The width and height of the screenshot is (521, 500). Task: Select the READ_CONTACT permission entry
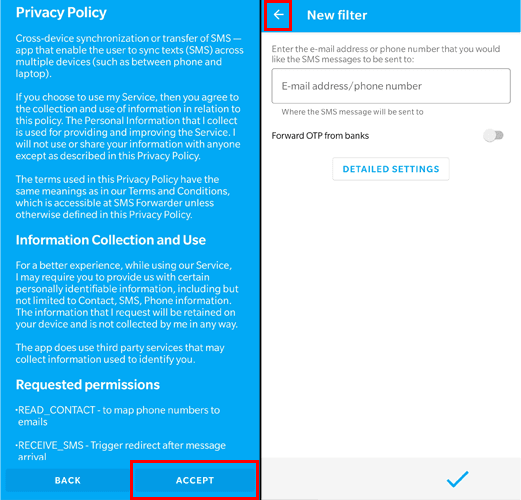point(118,416)
